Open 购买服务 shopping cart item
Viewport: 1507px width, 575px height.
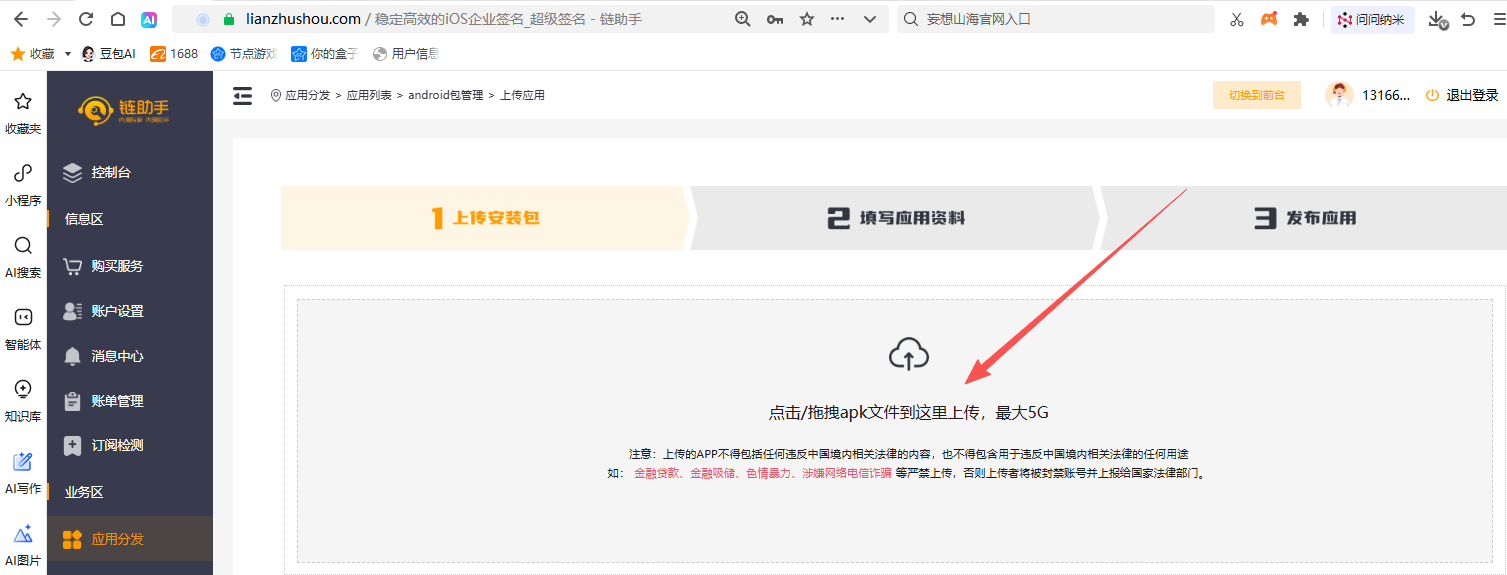[116, 266]
